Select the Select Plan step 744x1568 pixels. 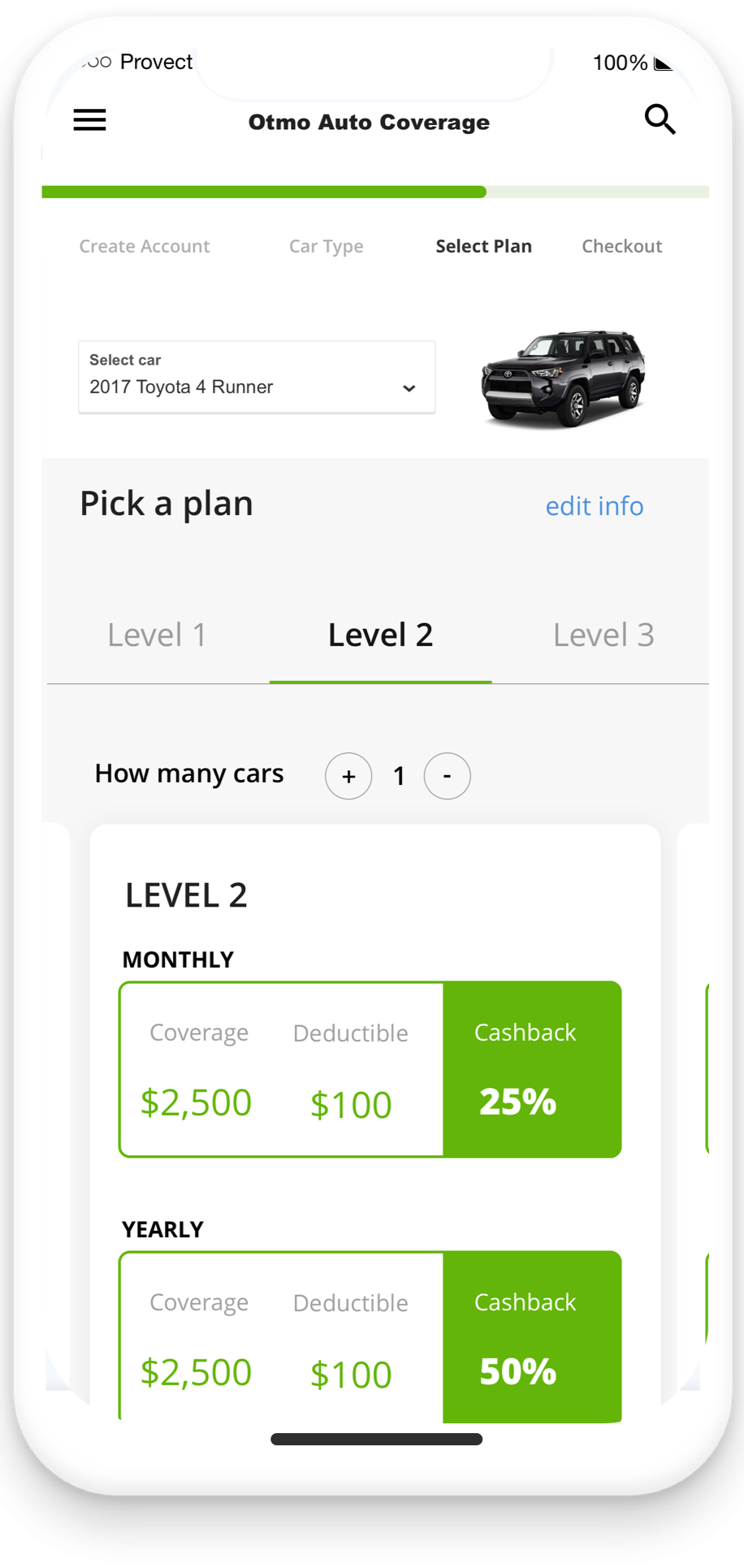tap(484, 246)
